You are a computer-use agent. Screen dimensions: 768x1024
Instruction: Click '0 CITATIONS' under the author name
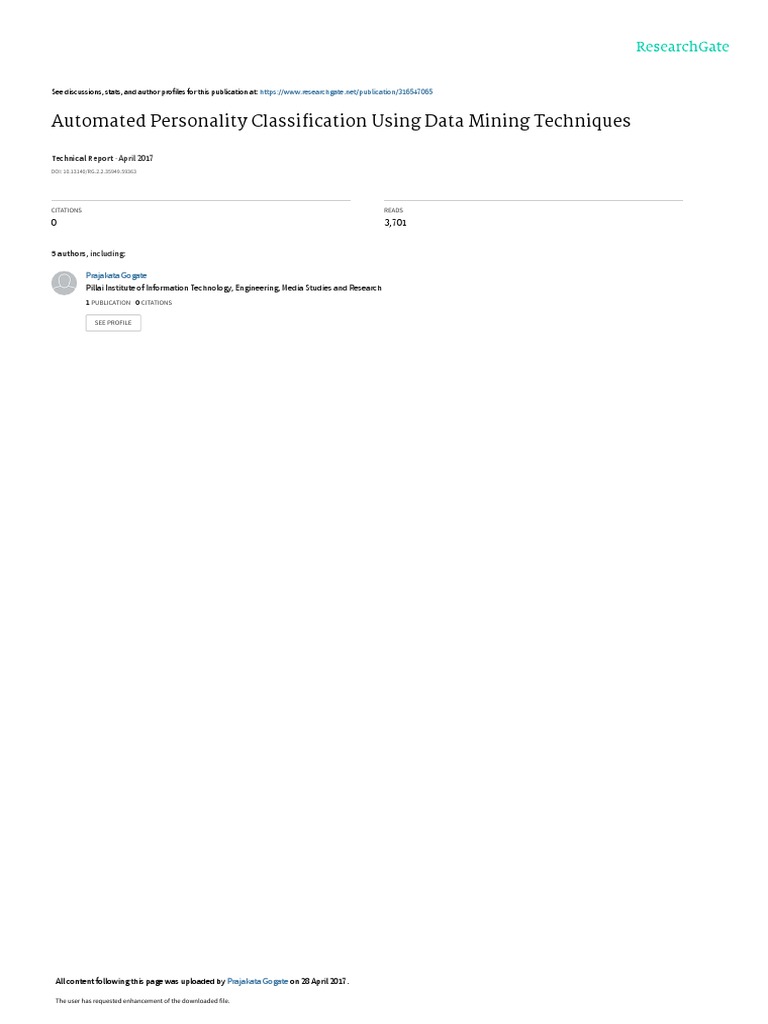(154, 303)
